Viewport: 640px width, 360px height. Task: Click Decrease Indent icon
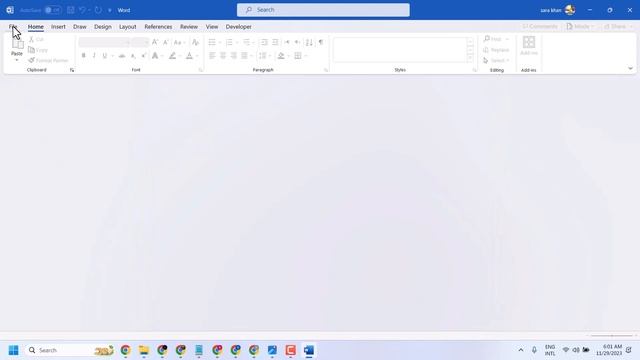point(264,42)
